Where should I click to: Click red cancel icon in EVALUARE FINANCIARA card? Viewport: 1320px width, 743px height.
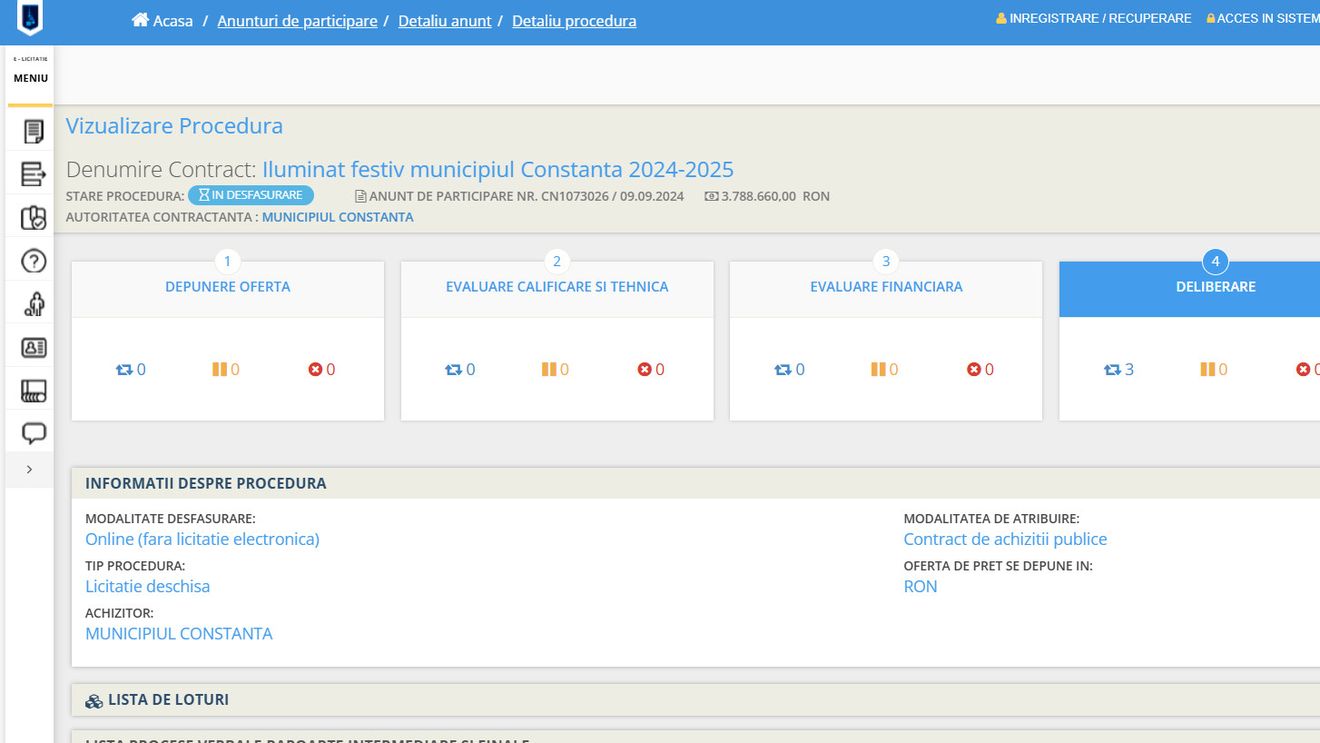[x=974, y=369]
